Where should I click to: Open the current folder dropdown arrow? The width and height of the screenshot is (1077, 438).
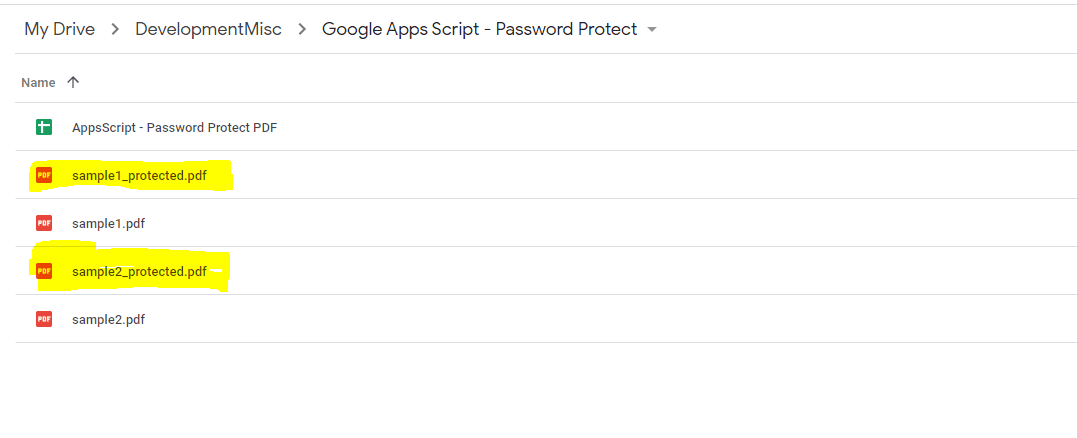[x=652, y=30]
